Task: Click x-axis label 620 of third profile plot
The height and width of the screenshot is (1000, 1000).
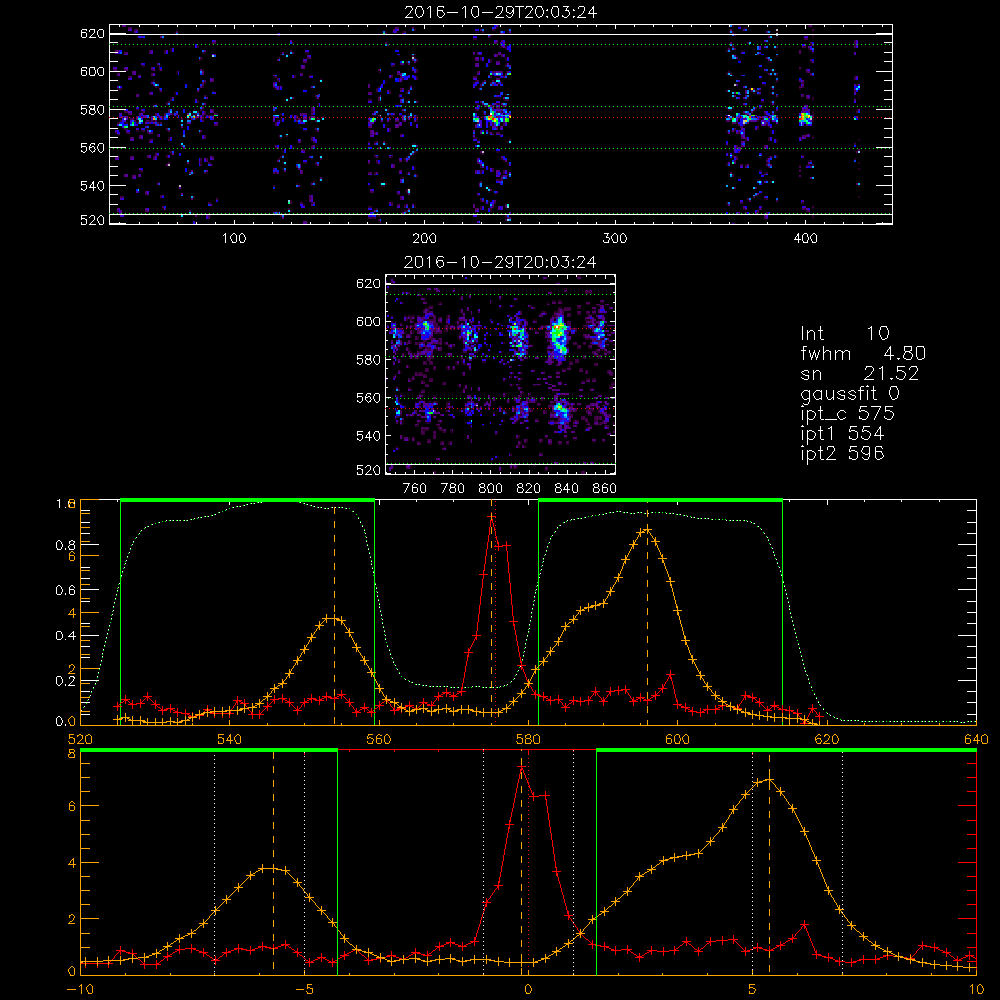Action: click(x=827, y=739)
